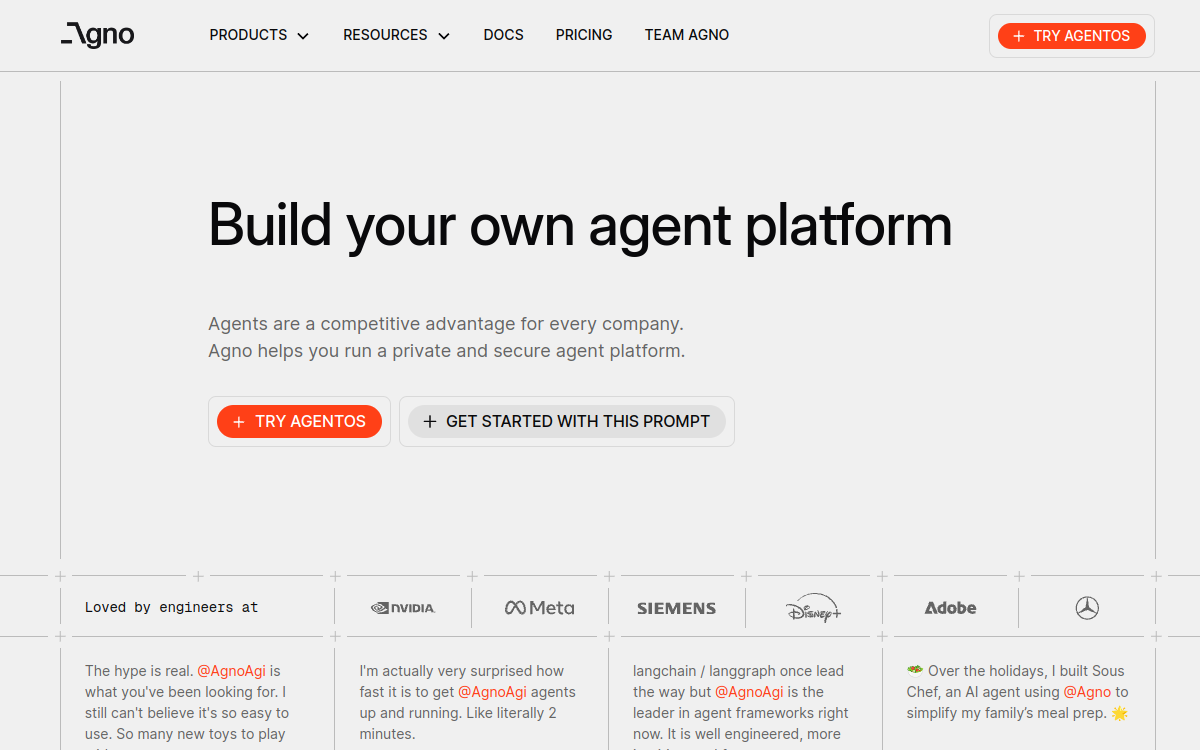Image resolution: width=1200 pixels, height=750 pixels.
Task: Click plus icon in header Try AgentOS
Action: click(1018, 36)
